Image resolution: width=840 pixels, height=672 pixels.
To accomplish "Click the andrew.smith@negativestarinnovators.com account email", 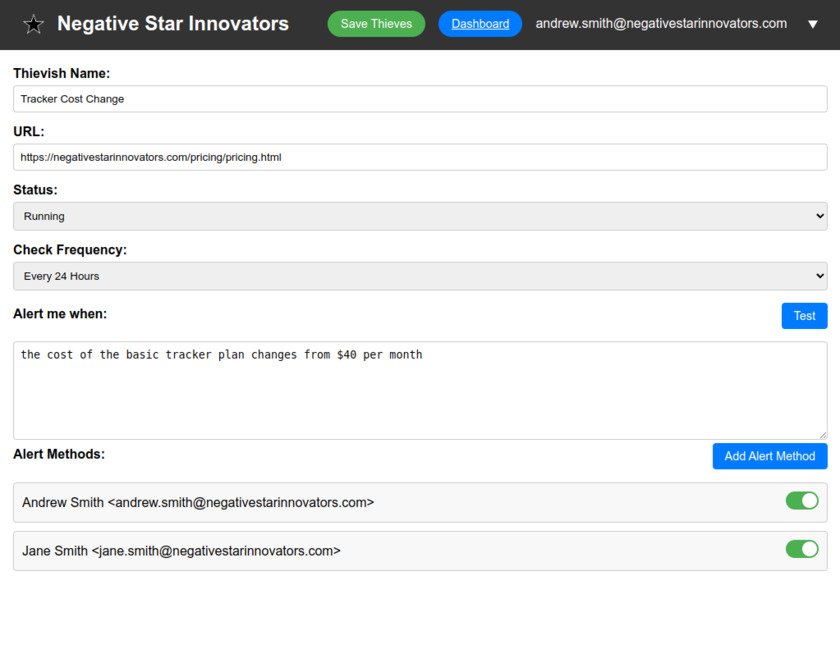I will point(661,24).
